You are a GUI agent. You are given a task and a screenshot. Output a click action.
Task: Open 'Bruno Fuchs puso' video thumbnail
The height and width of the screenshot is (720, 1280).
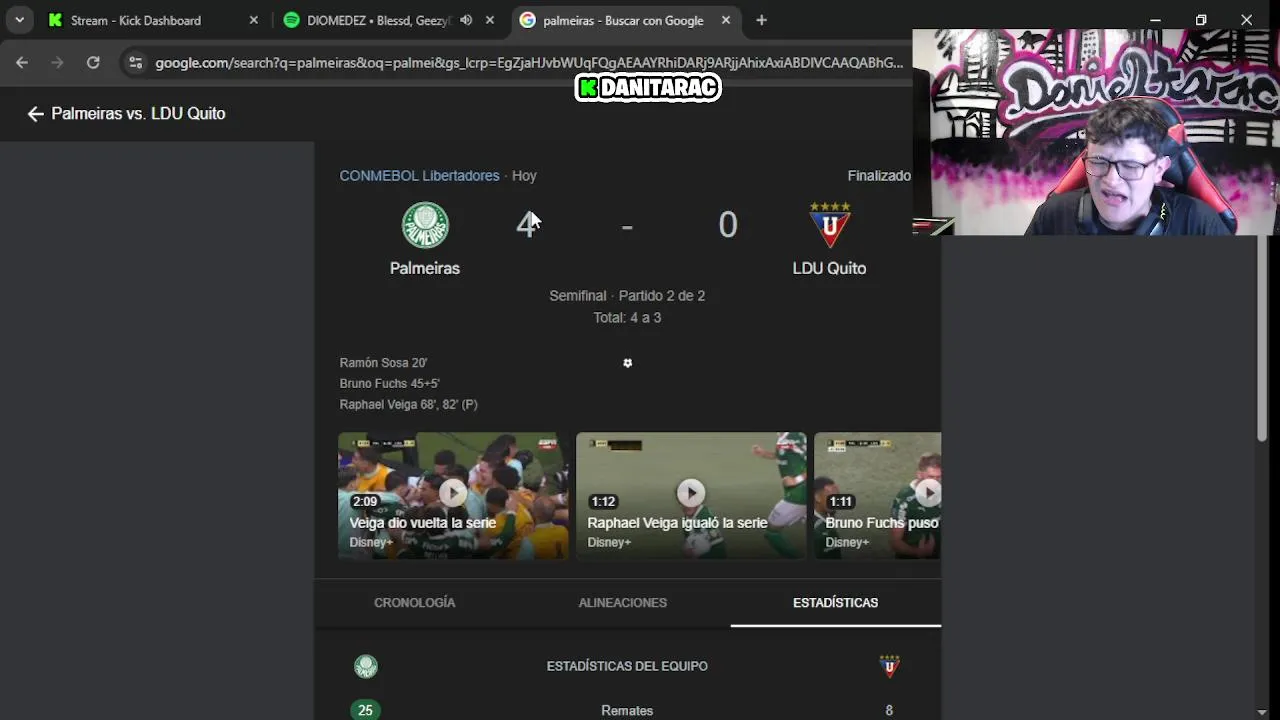877,495
